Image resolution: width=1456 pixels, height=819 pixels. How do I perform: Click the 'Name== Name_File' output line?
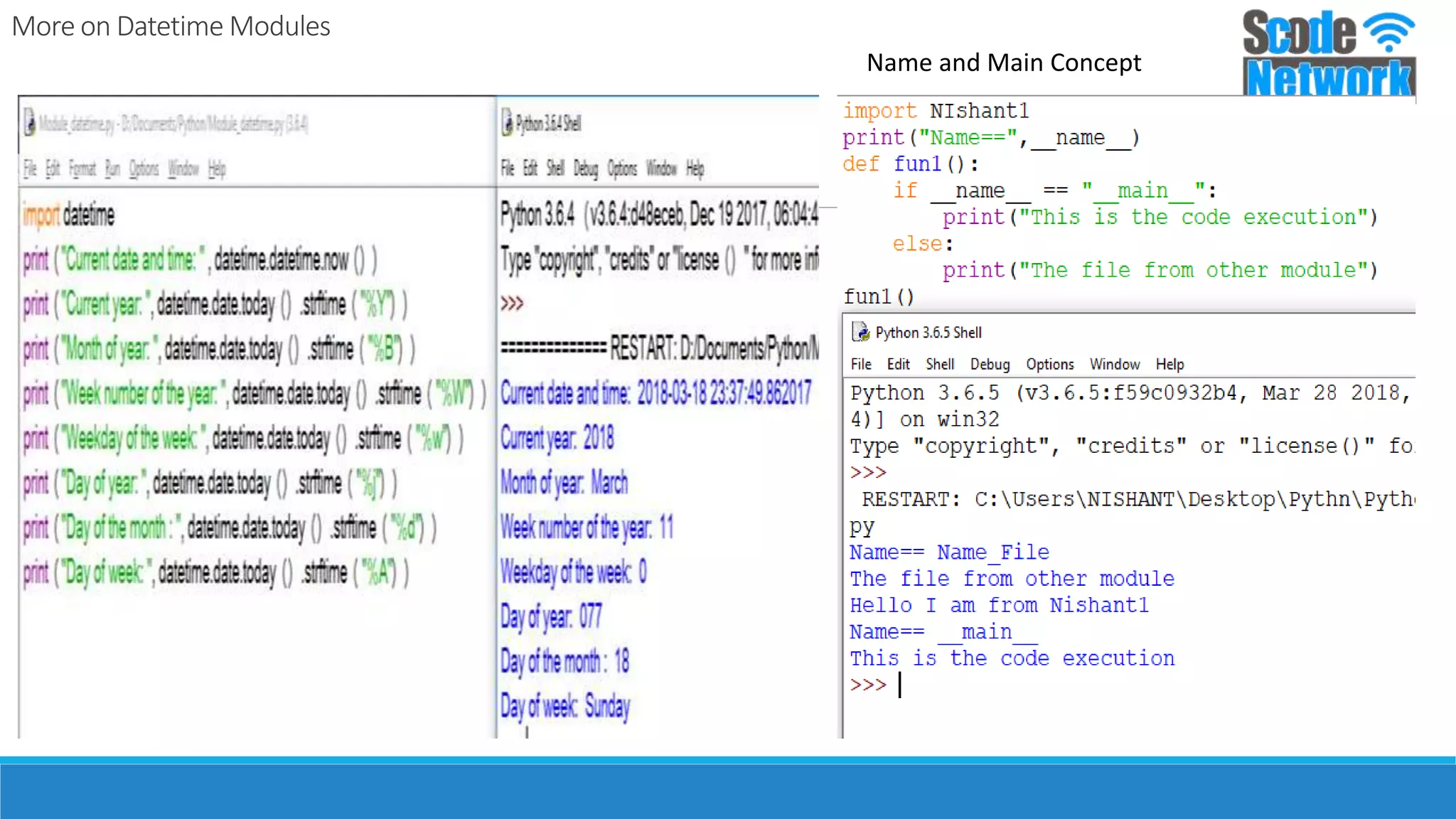tap(949, 552)
